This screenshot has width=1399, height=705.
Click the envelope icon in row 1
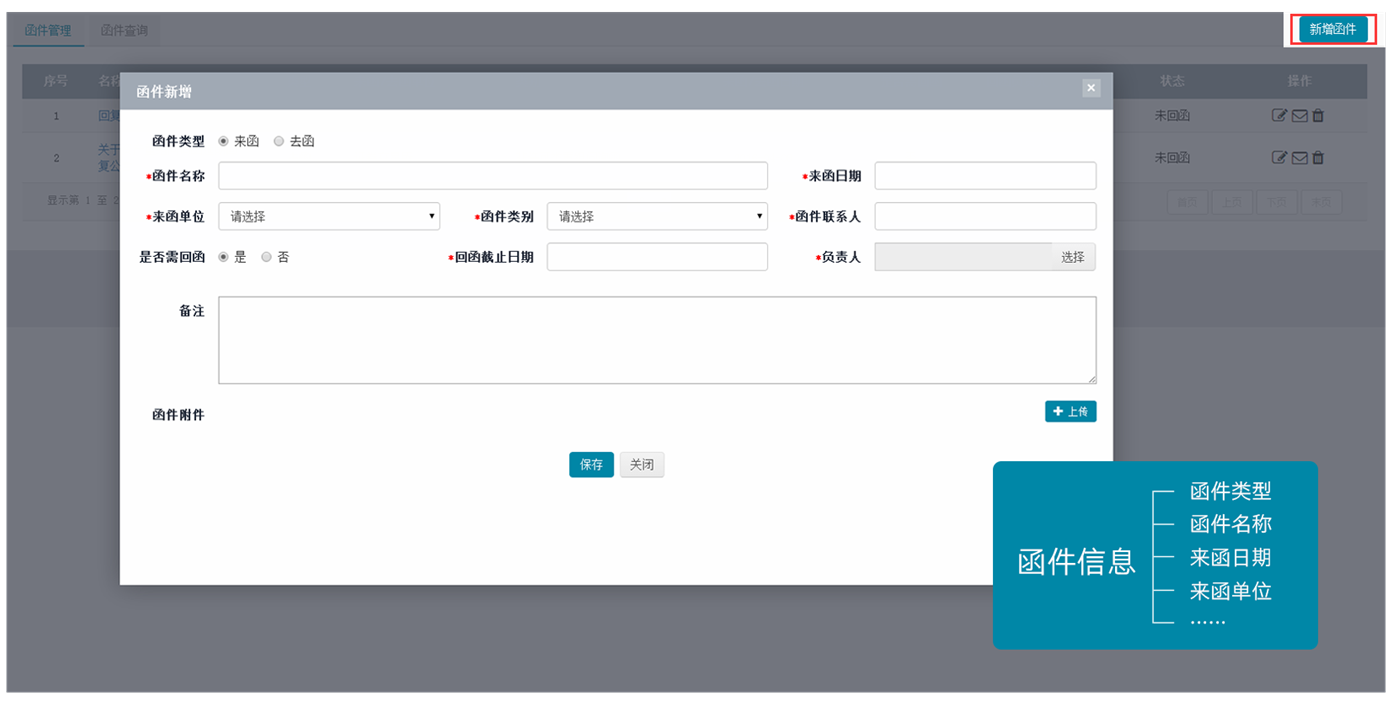pos(1299,116)
